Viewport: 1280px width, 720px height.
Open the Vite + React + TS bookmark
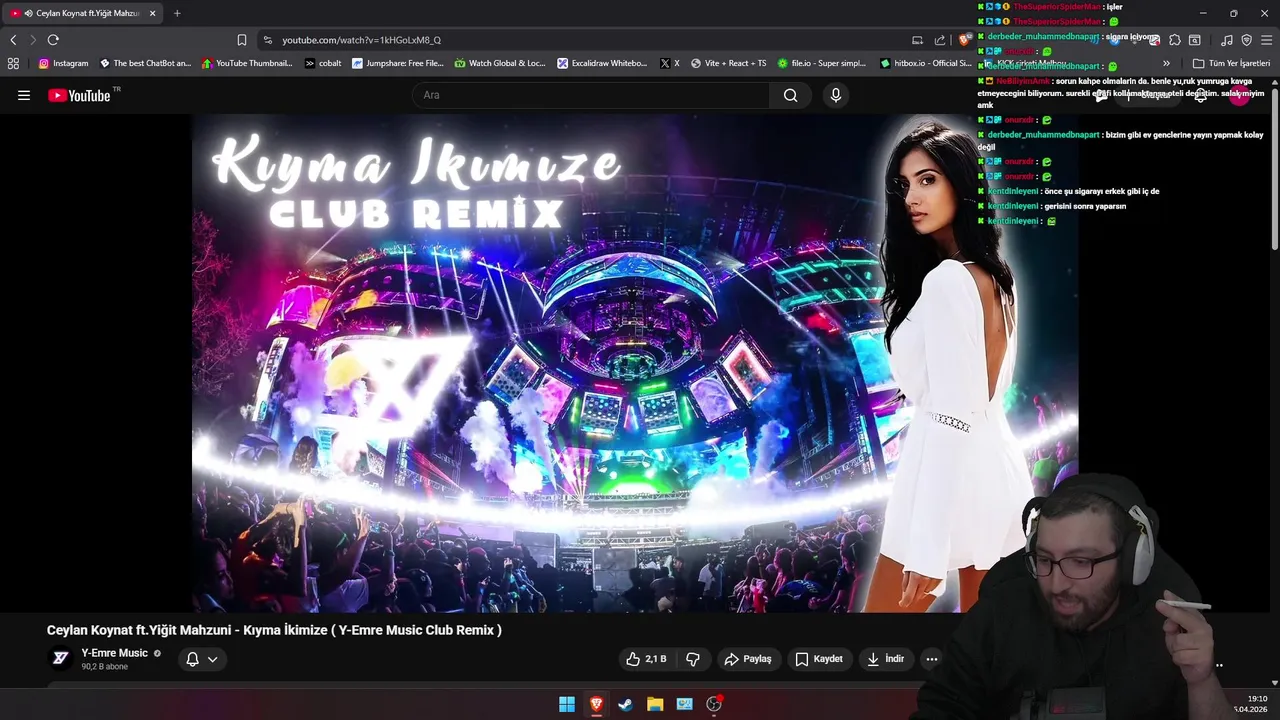point(728,63)
